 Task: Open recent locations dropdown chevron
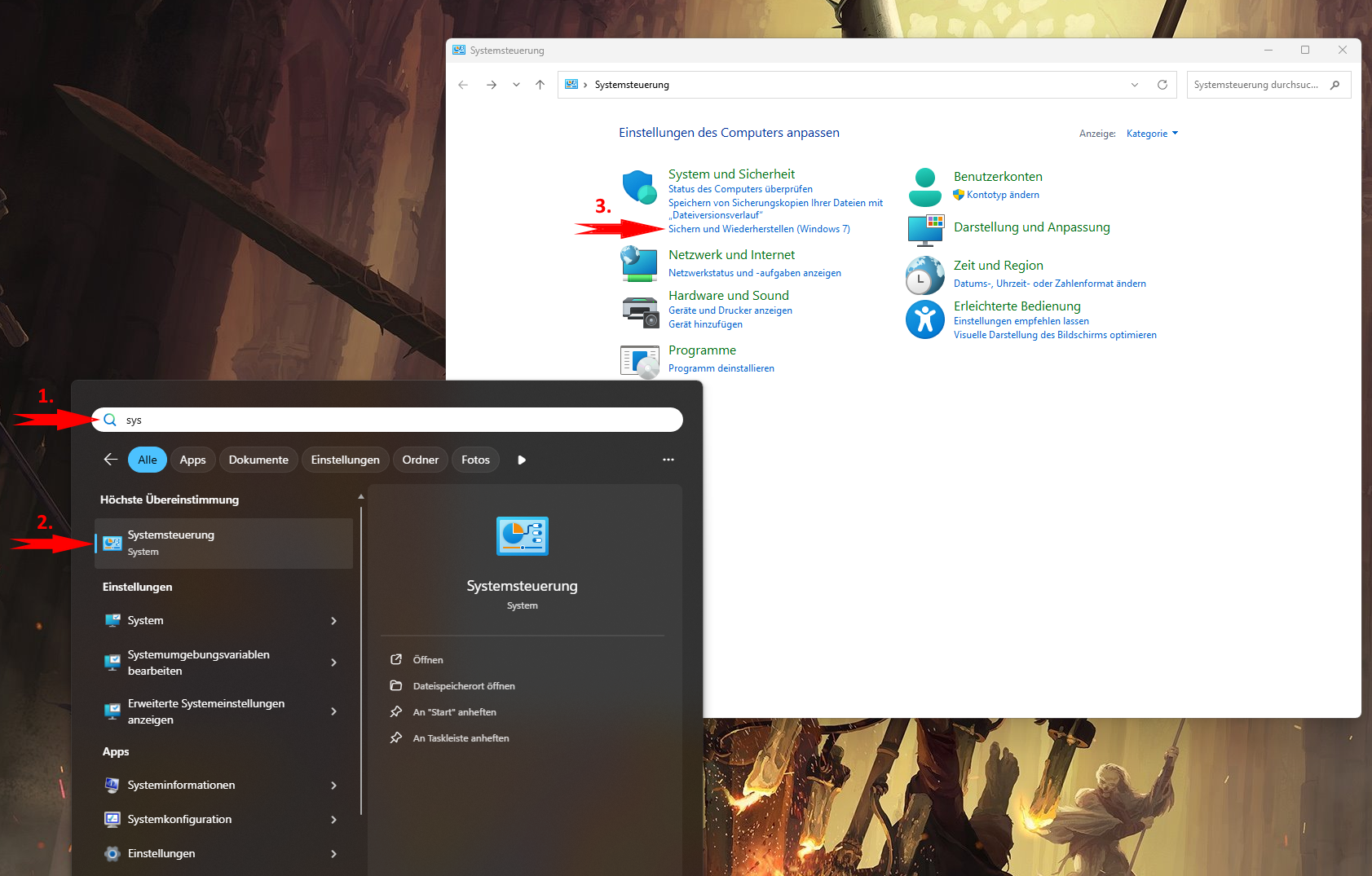(x=516, y=85)
